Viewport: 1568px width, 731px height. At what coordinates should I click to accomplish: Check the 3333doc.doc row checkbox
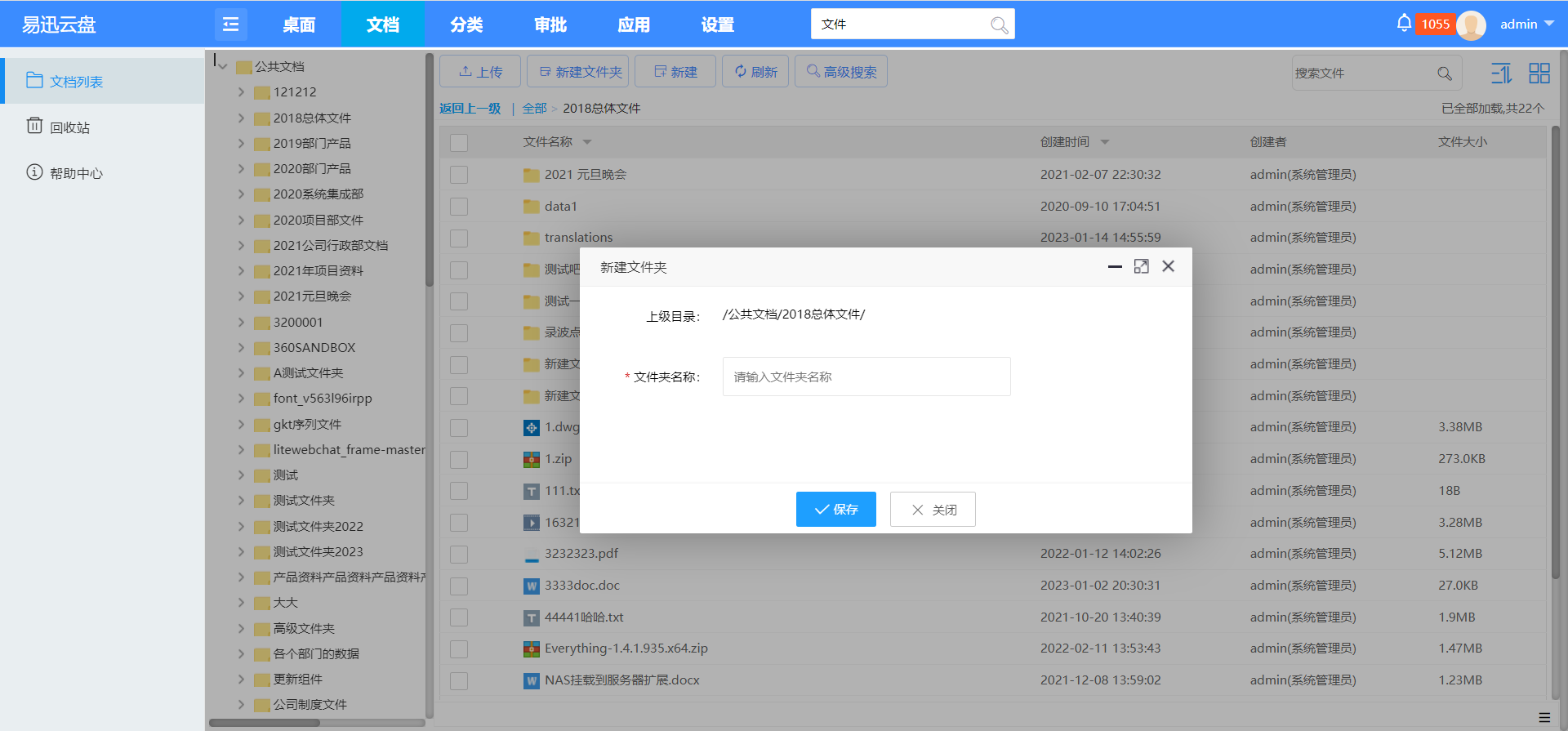click(459, 586)
